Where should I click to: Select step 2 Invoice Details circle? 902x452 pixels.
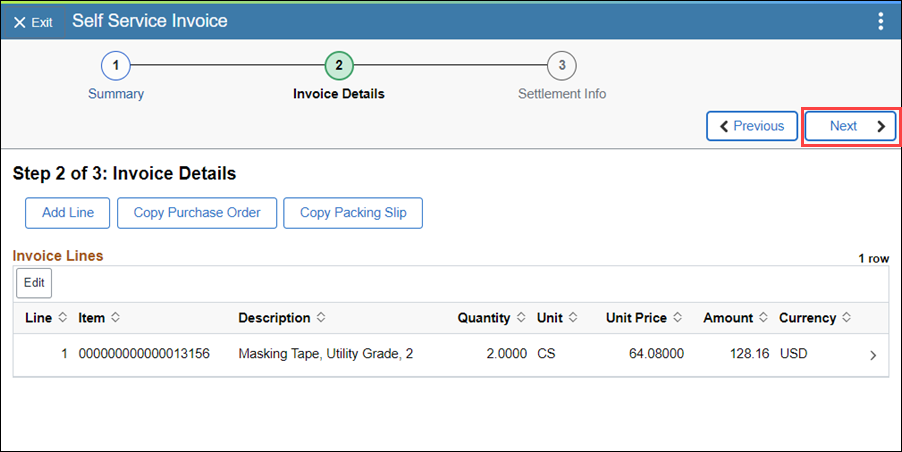[339, 66]
